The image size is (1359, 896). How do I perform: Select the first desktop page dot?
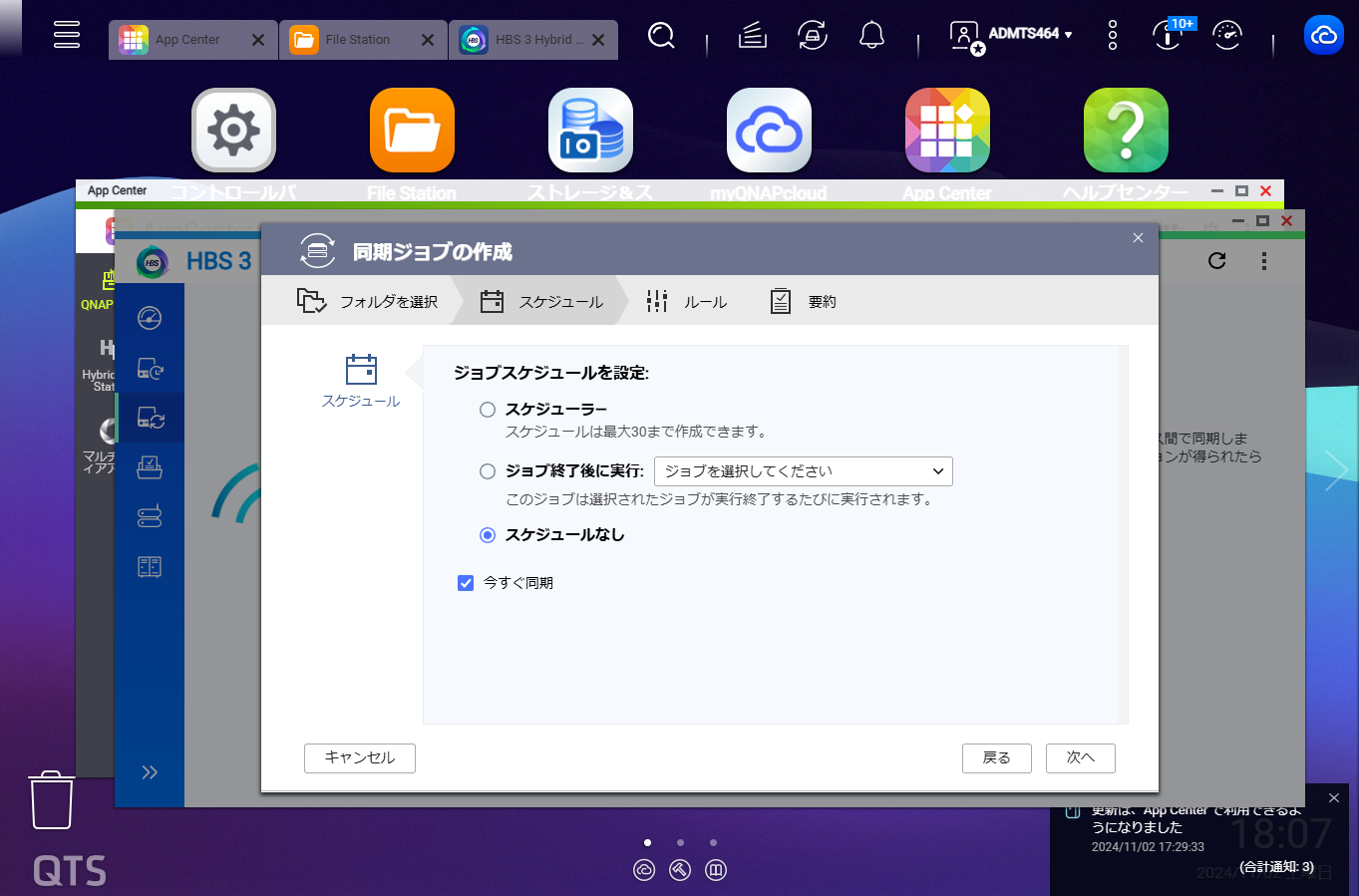point(647,842)
